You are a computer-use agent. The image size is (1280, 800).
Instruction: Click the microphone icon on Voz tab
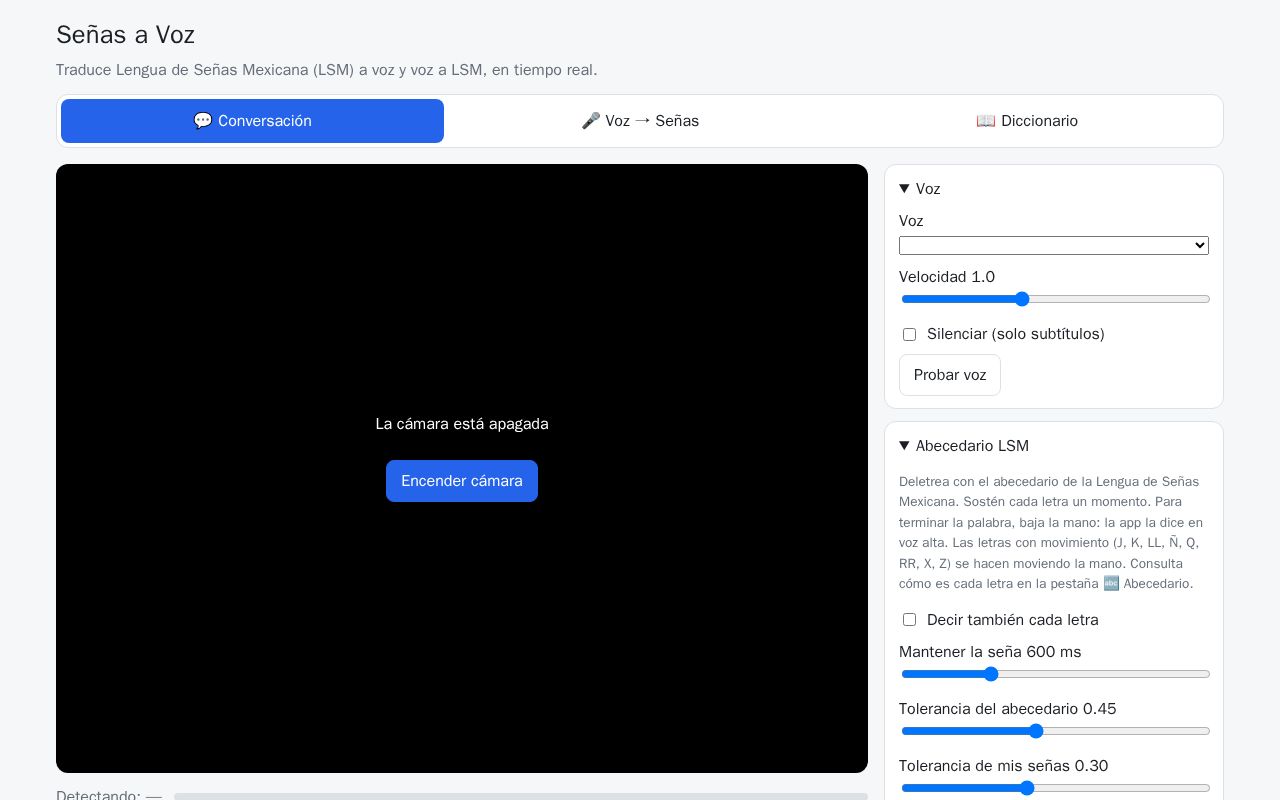[591, 121]
